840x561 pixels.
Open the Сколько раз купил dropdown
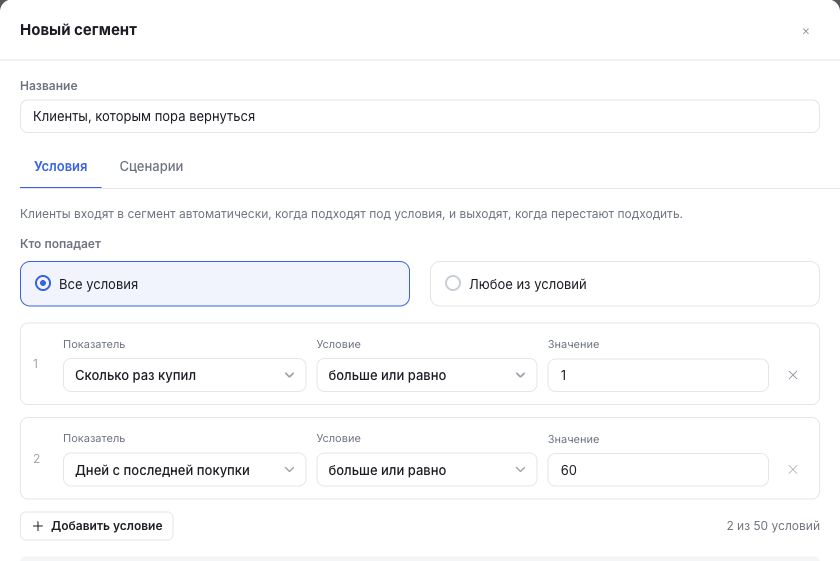click(184, 375)
